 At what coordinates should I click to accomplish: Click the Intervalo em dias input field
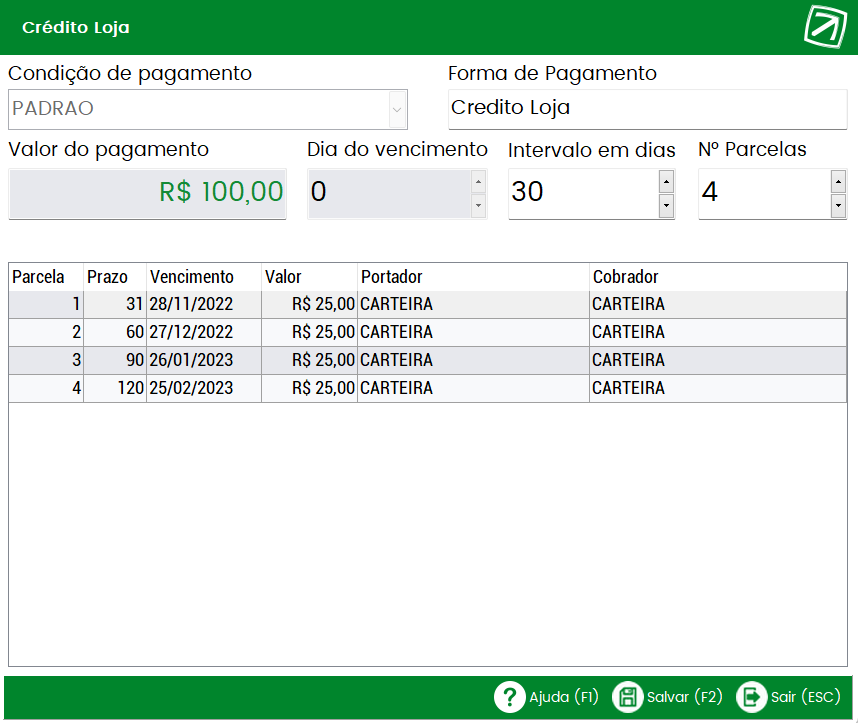coord(583,194)
